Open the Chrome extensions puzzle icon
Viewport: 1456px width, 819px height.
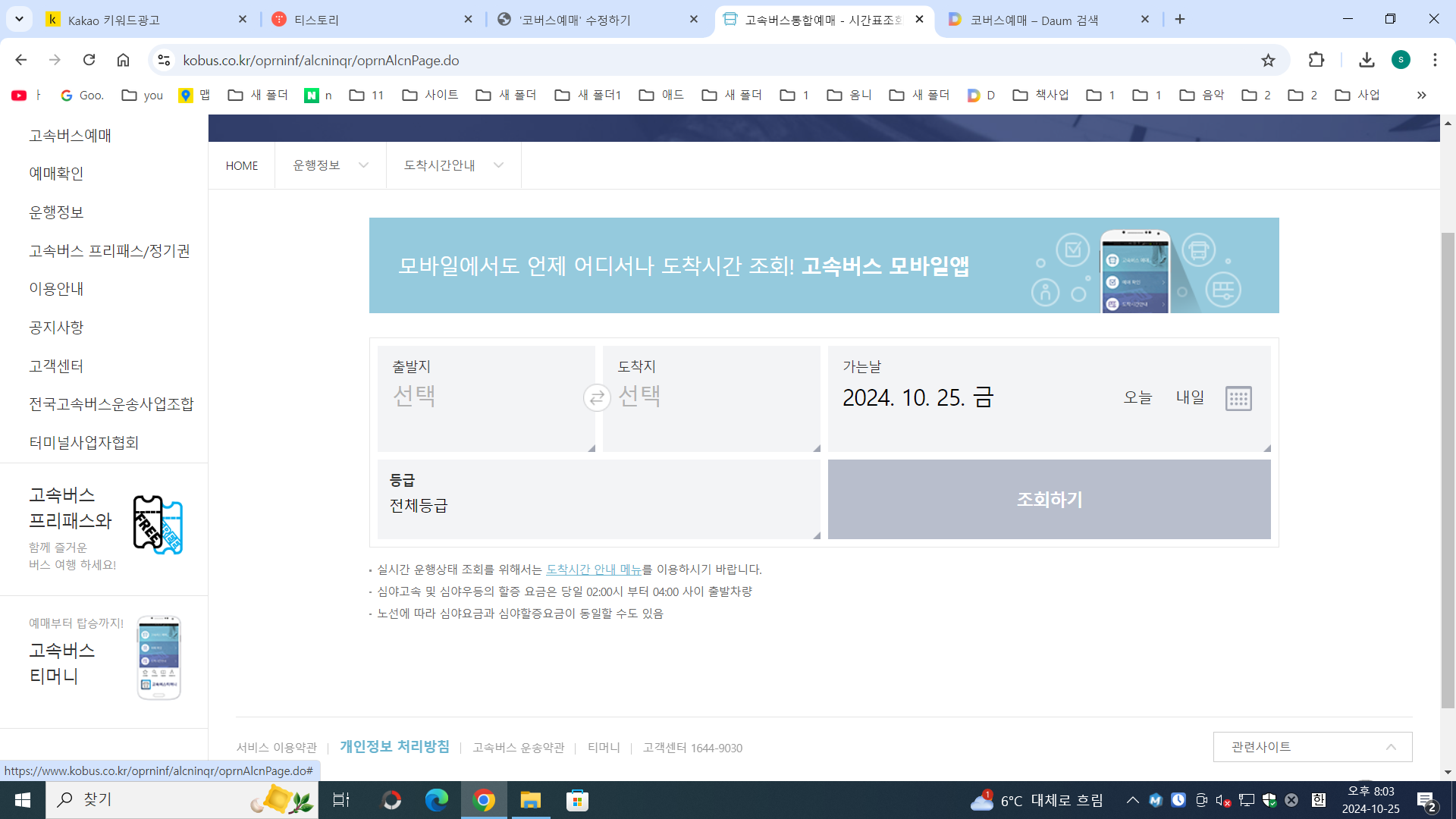1316,60
